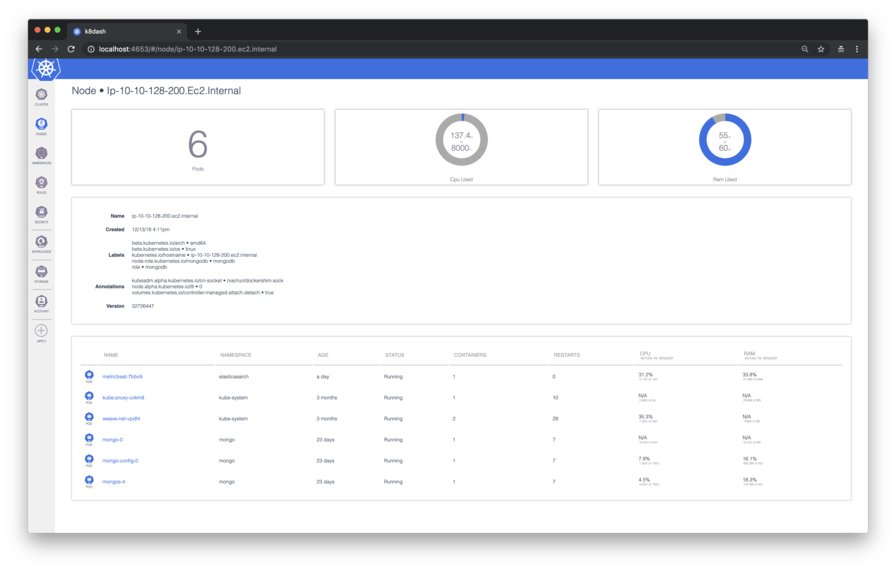896x570 pixels.
Task: Open the Secrets section icon
Action: click(41, 214)
